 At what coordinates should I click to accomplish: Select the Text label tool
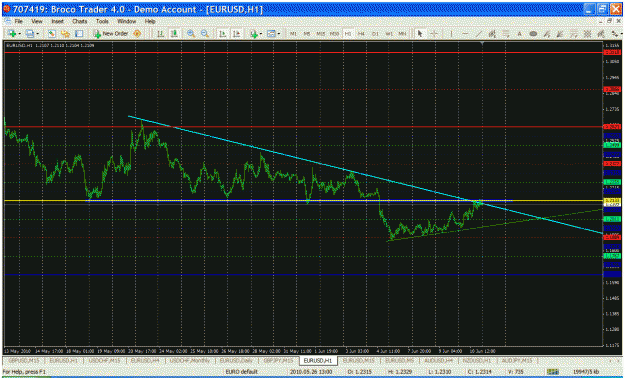(x=519, y=34)
